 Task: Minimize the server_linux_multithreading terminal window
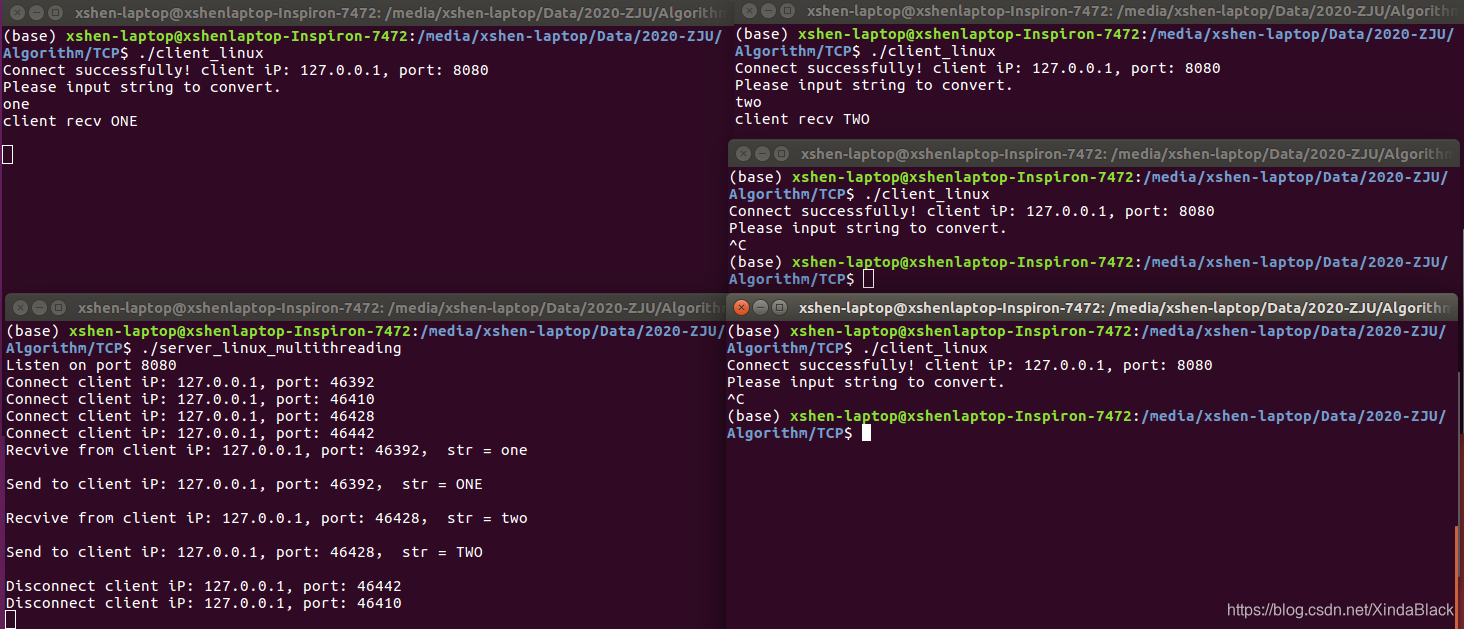39,308
